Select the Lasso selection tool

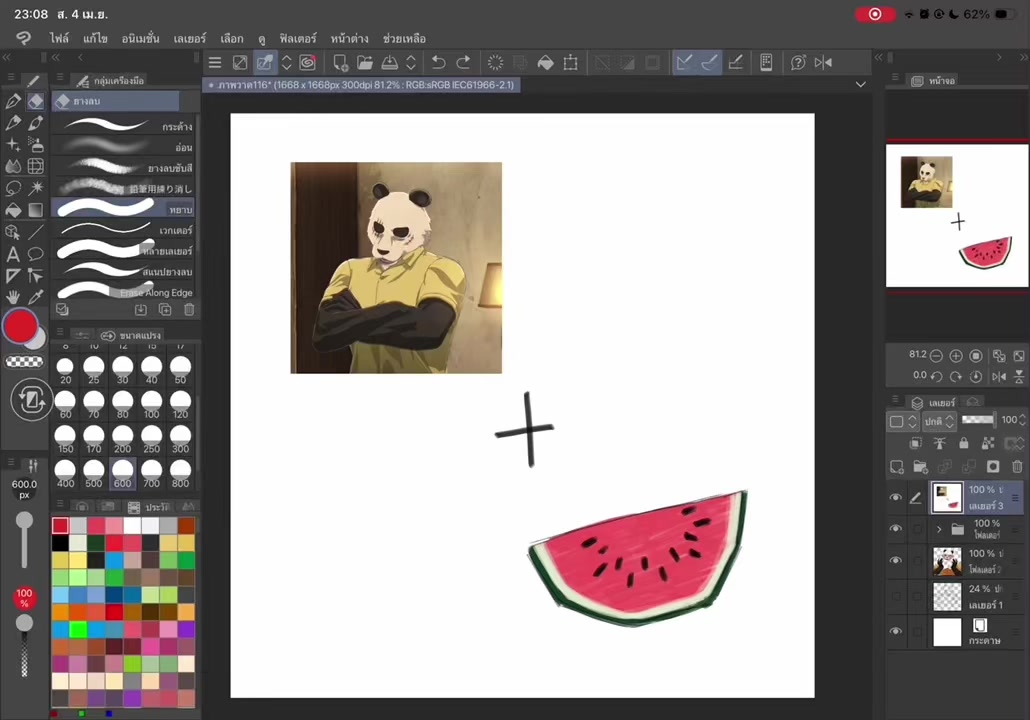13,188
